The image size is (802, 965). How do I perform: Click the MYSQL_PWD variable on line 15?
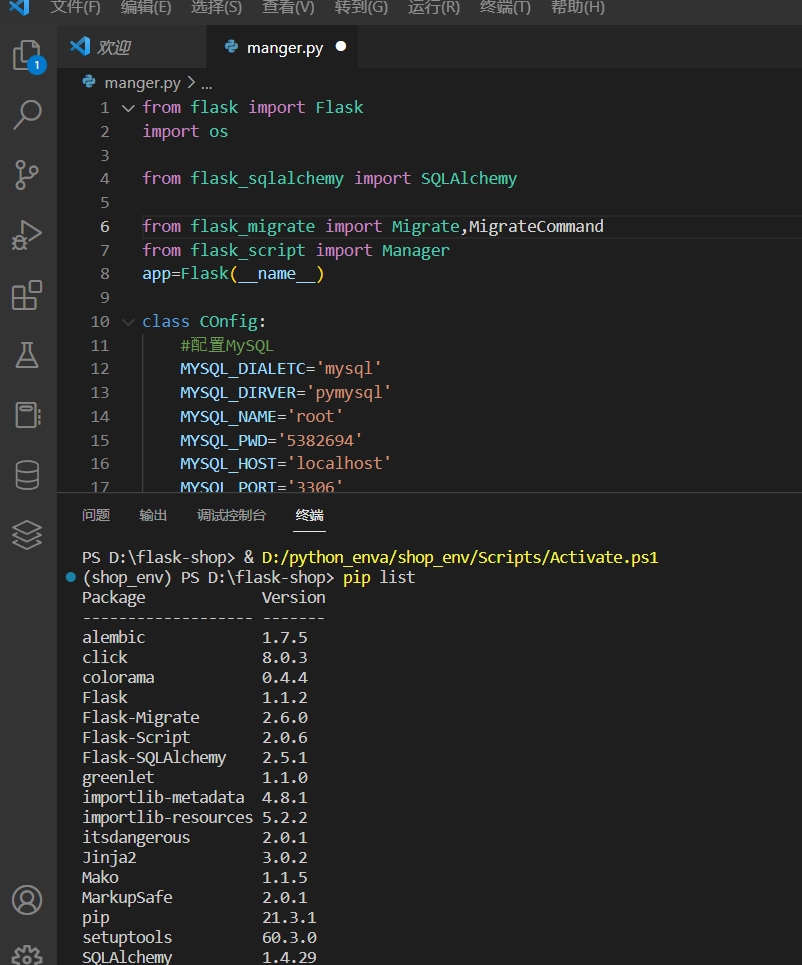coord(223,441)
